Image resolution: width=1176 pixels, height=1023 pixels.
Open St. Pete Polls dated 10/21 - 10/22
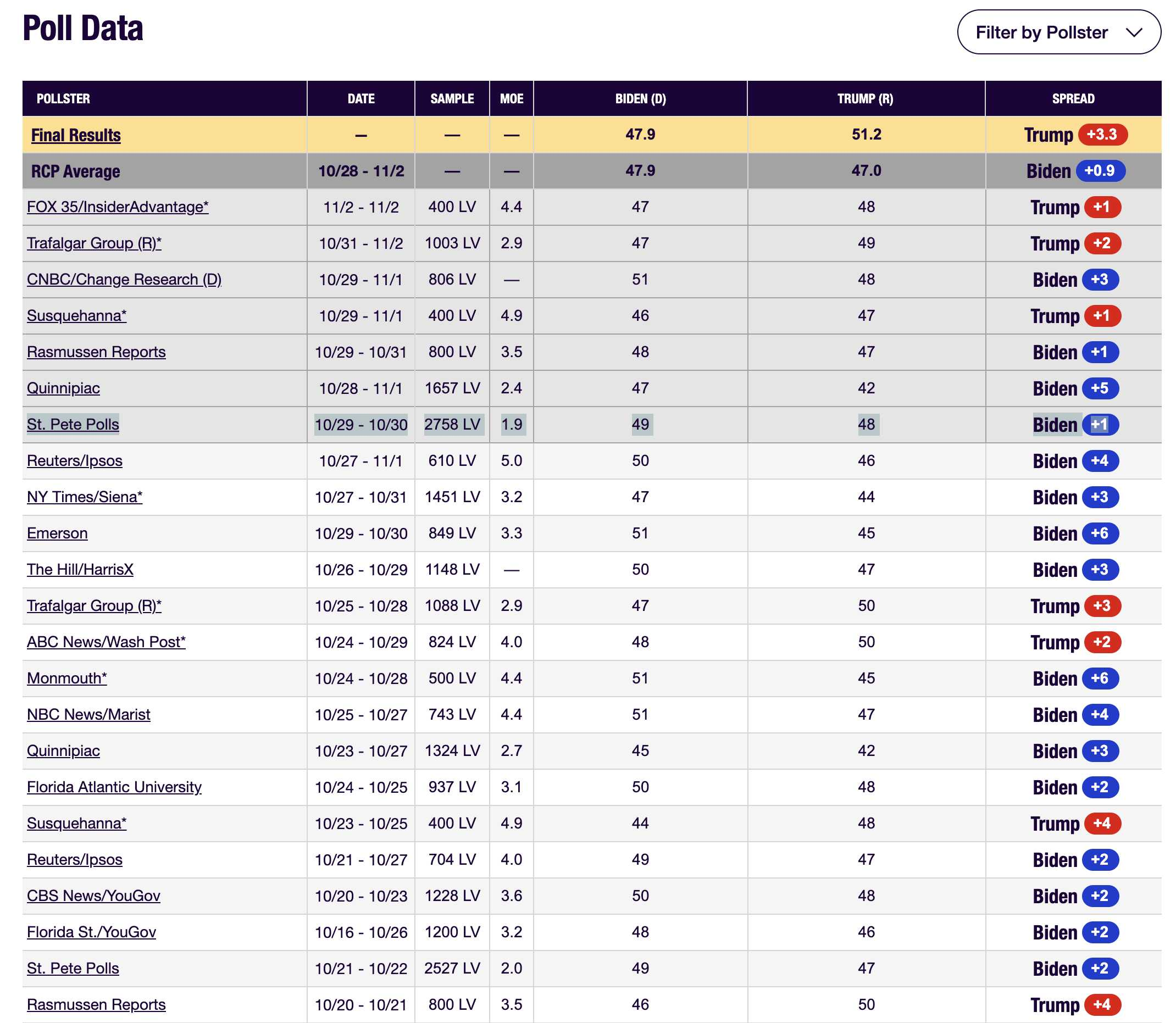tap(73, 968)
